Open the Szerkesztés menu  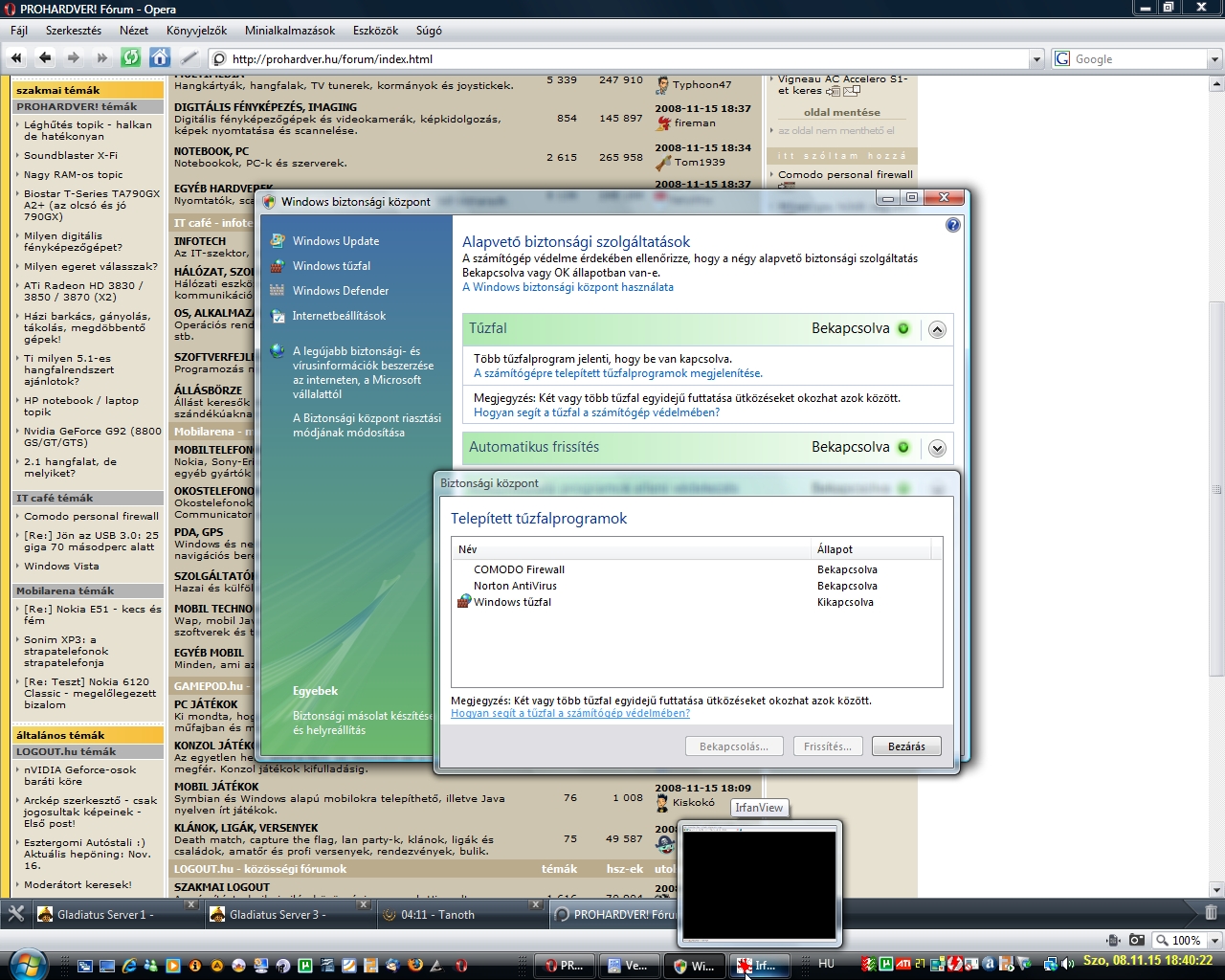point(74,31)
